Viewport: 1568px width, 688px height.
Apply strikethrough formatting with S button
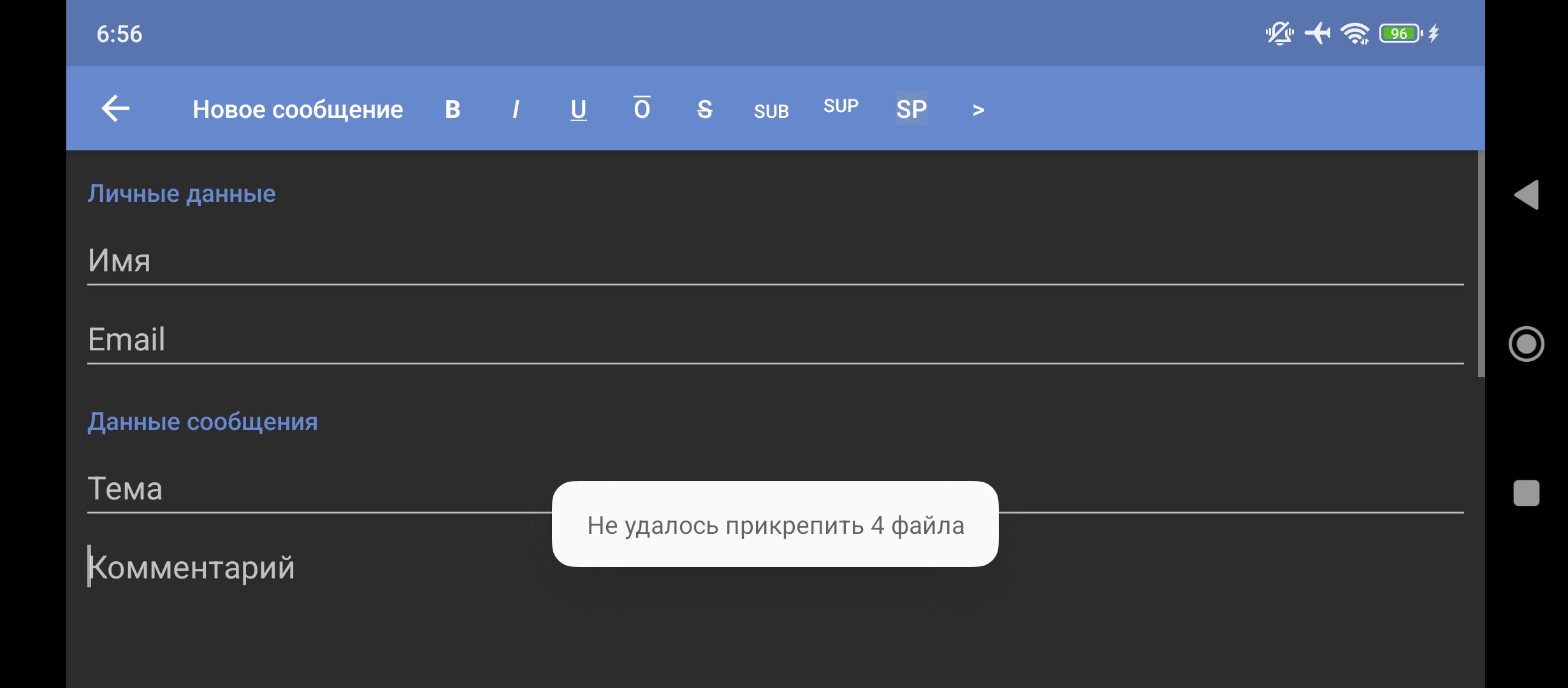[x=704, y=110]
